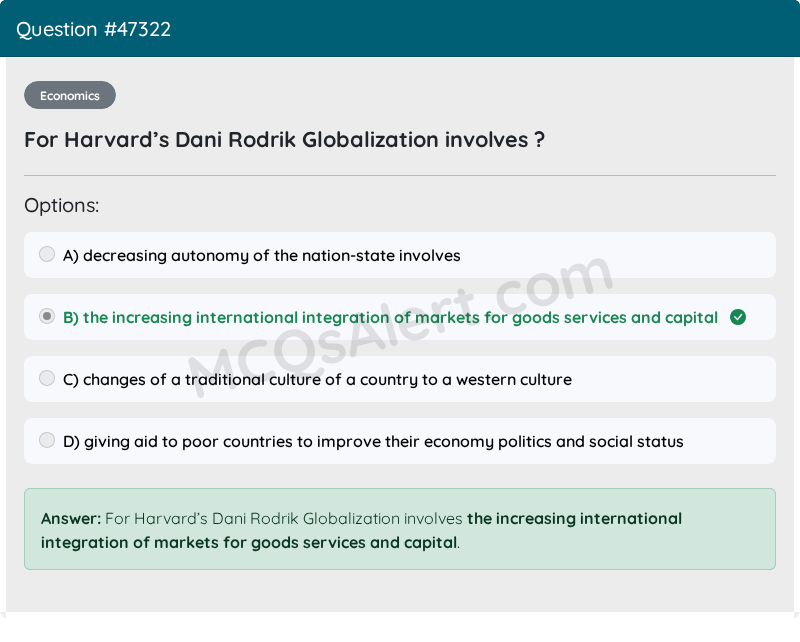Click option D text about giving aid to poor countries

tap(373, 441)
